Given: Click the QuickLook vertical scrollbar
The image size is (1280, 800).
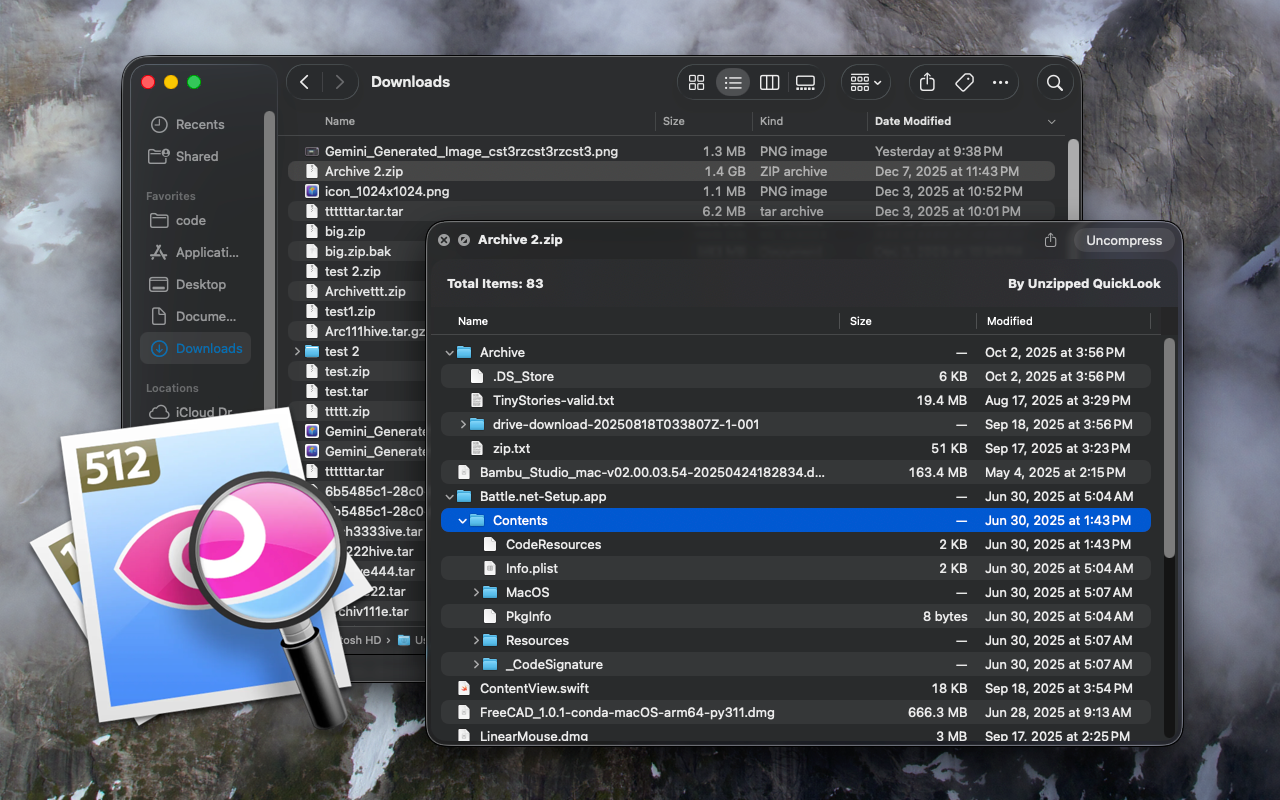Looking at the screenshot, I should tap(1170, 449).
